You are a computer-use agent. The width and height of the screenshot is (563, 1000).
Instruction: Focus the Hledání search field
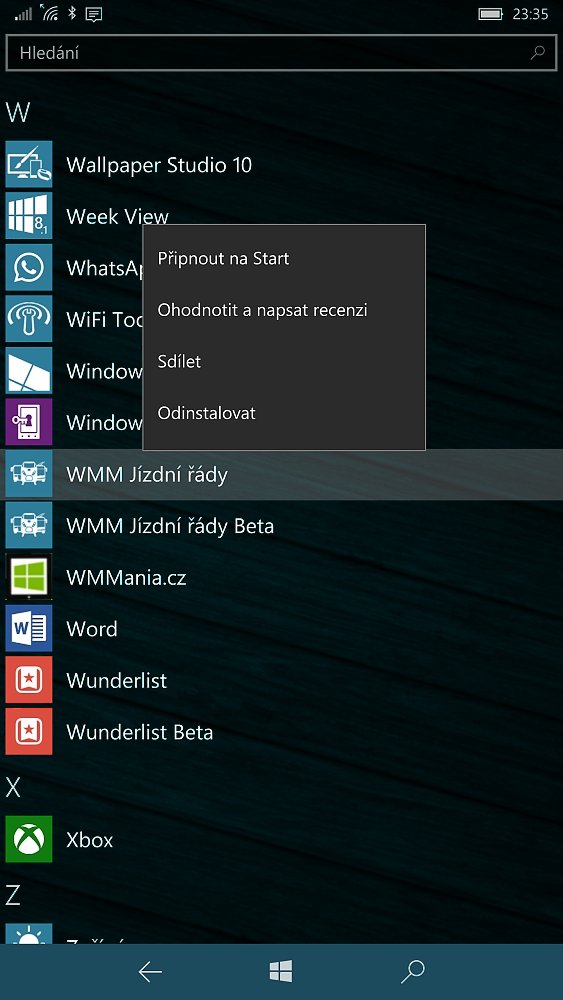281,53
